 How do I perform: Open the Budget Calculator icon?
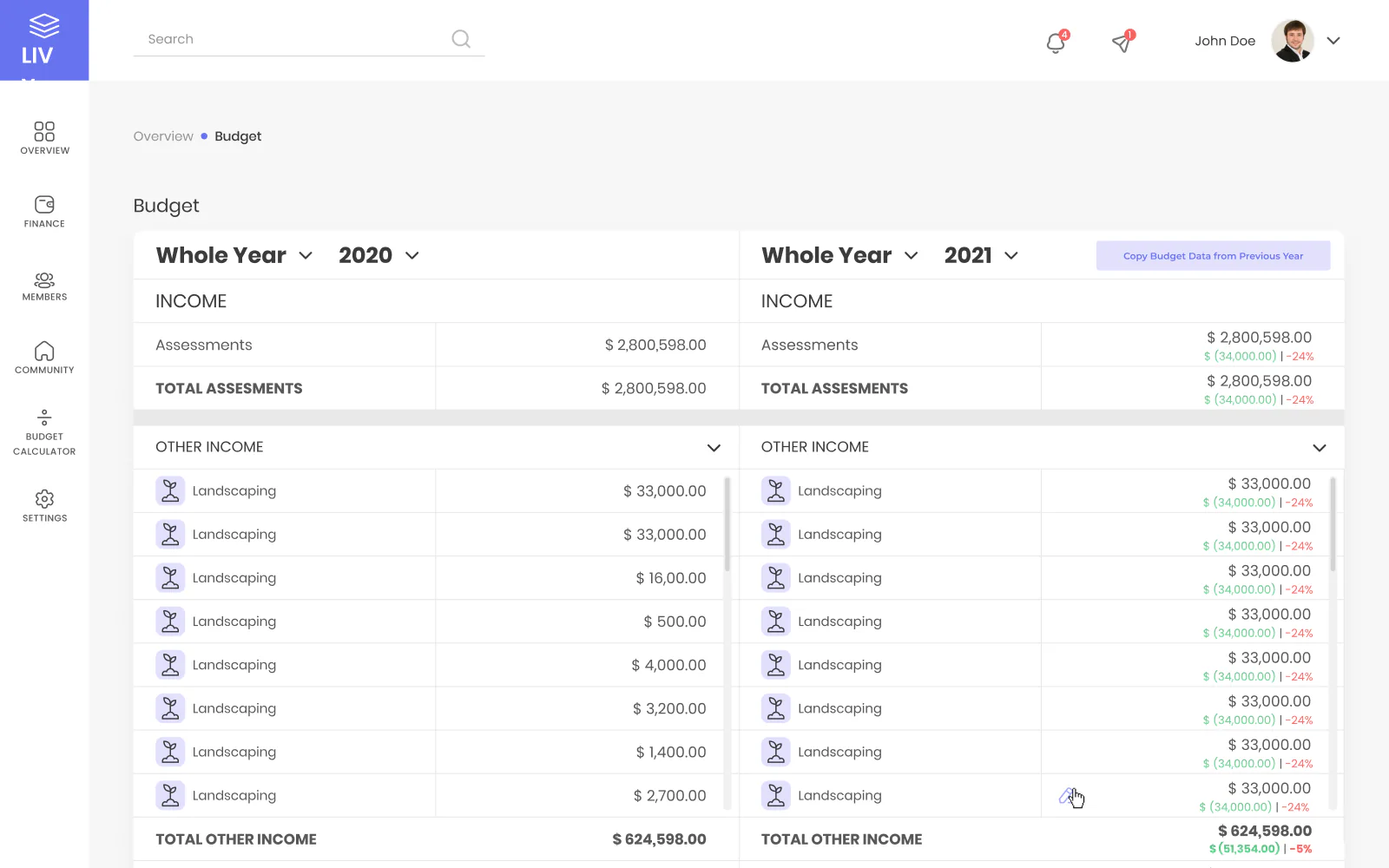[x=44, y=418]
